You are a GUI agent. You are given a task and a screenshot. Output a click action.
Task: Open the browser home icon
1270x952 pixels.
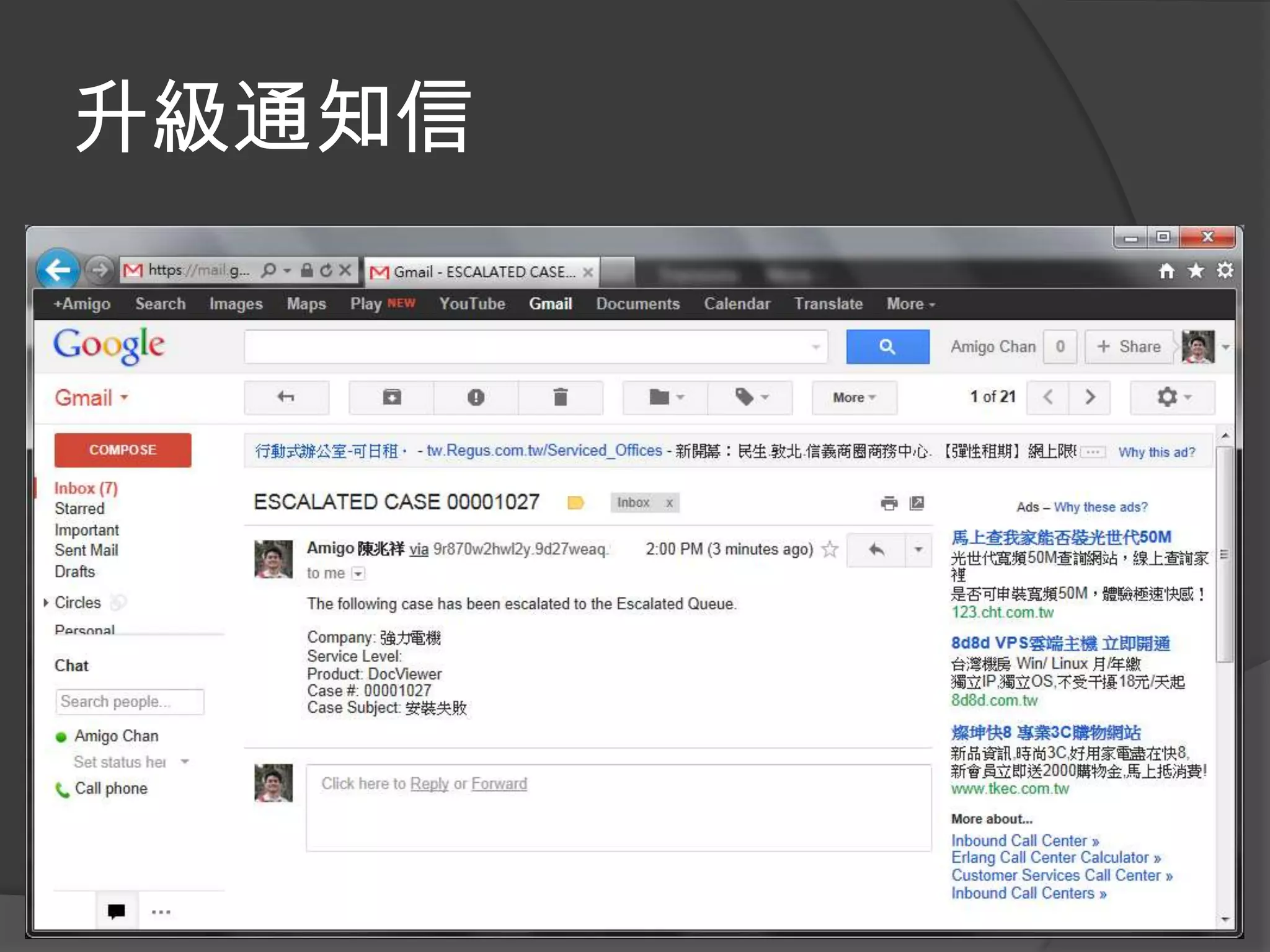point(1167,271)
